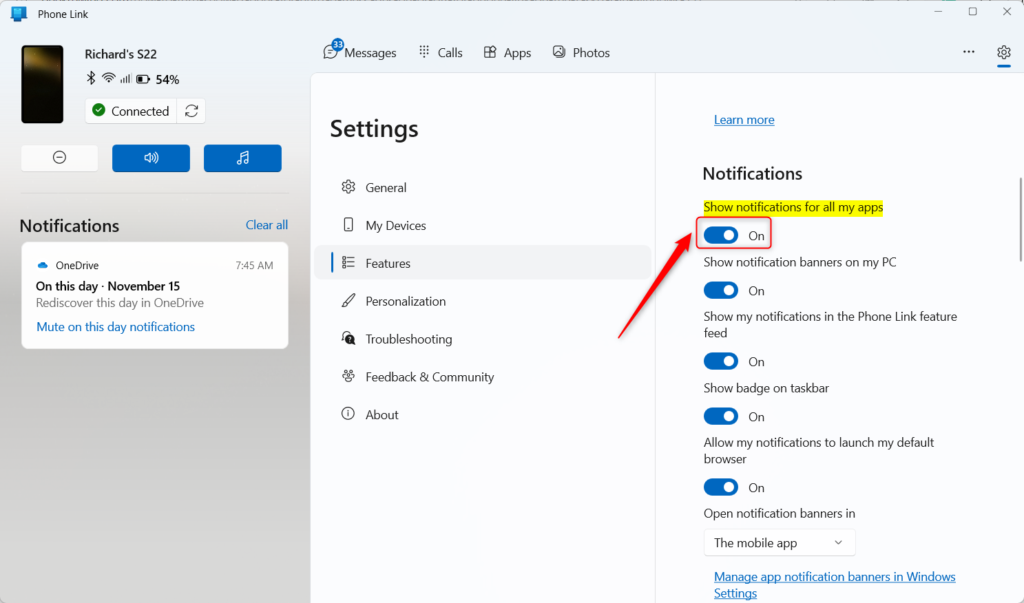
Task: Click the Photos picture icon
Action: click(559, 52)
